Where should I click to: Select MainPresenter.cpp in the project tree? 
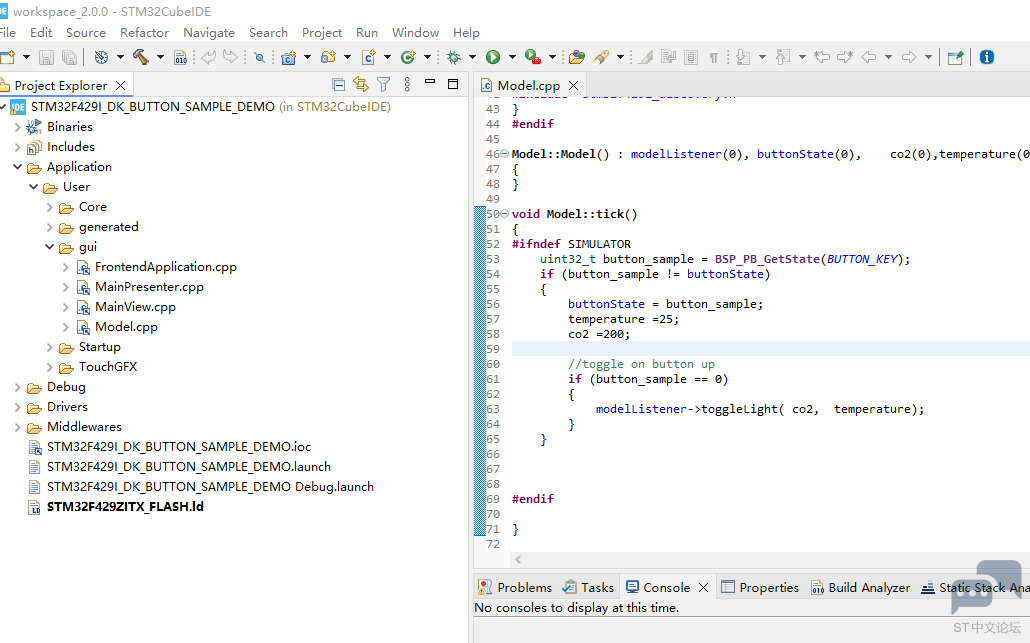point(149,287)
